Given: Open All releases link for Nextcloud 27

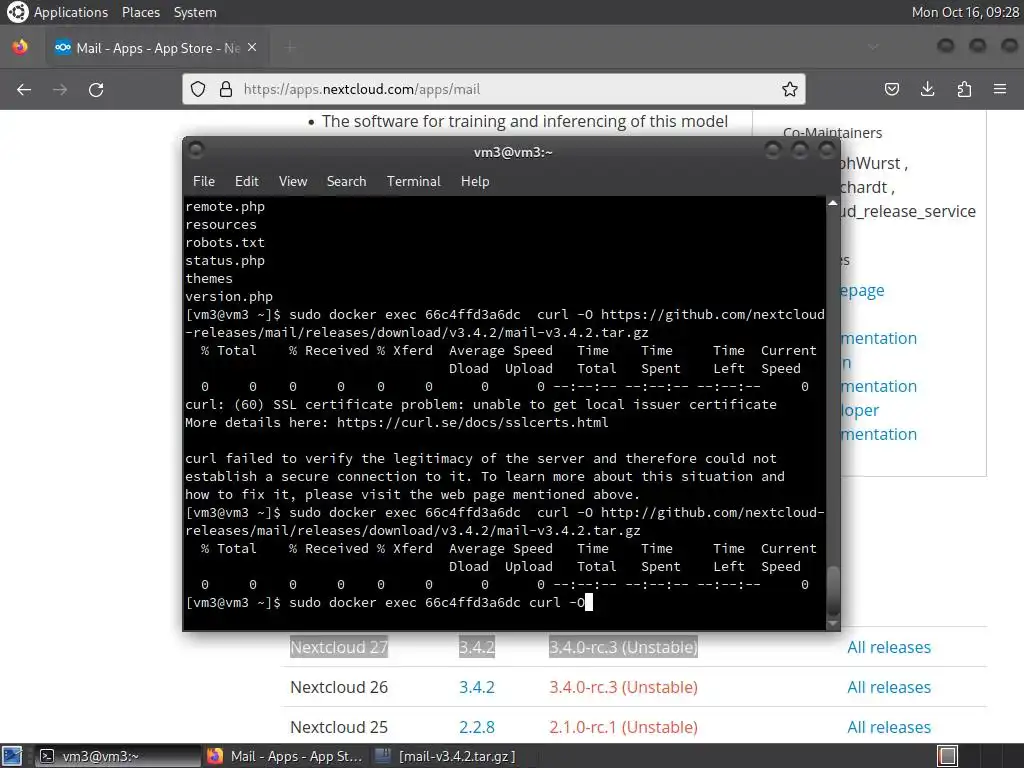Looking at the screenshot, I should (889, 647).
